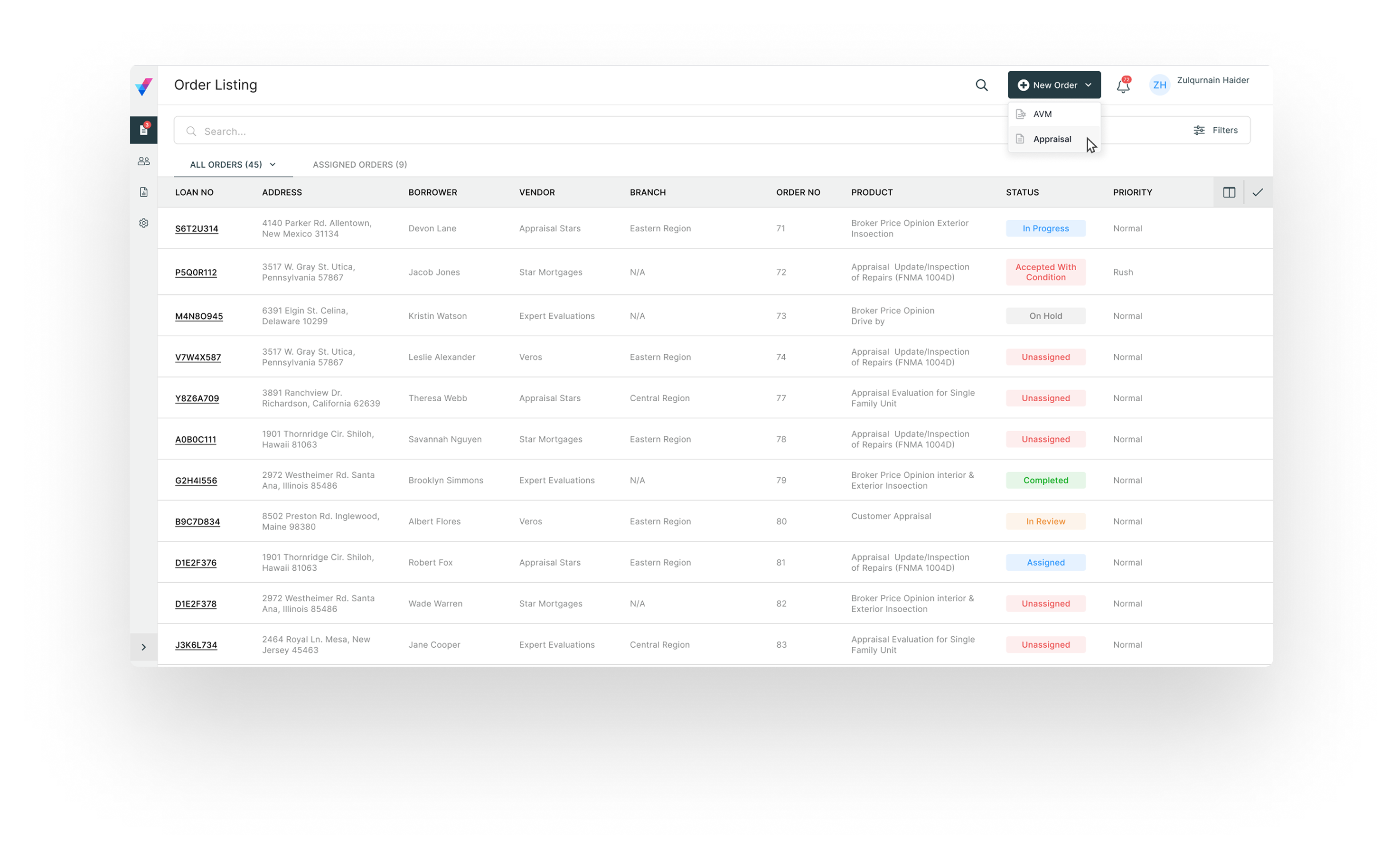Open the notifications bell

(1123, 85)
